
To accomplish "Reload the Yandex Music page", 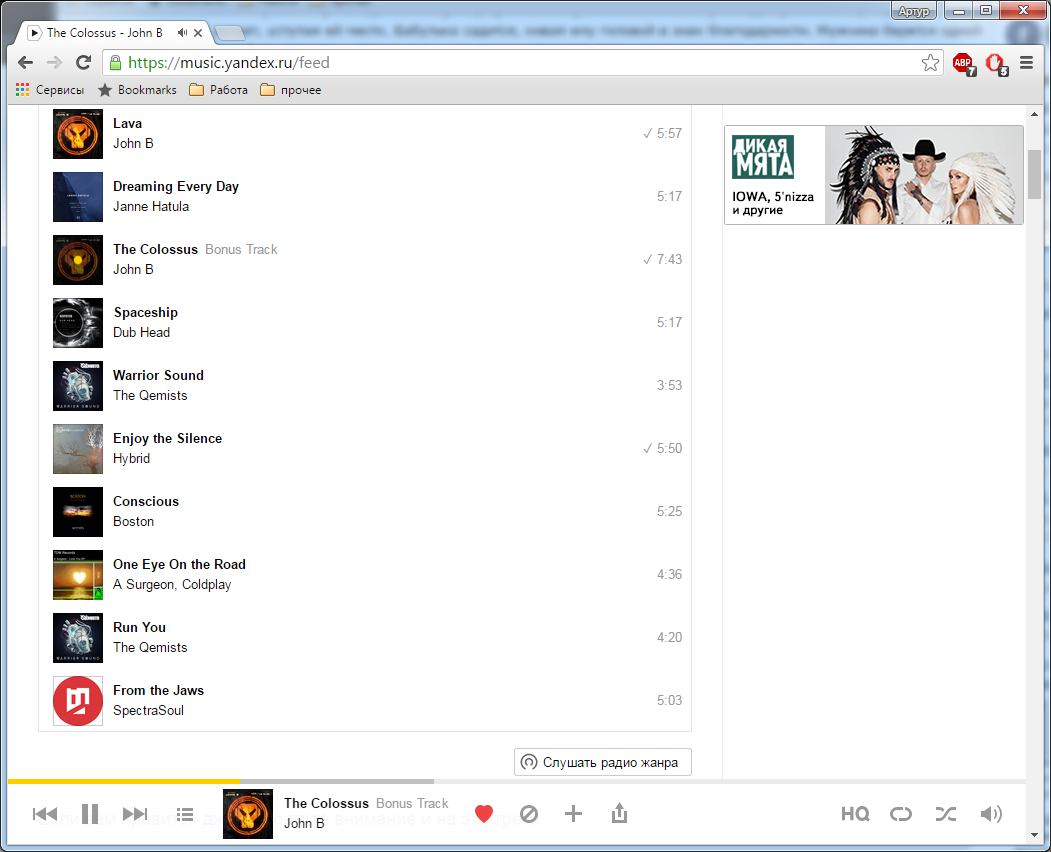I will pos(83,62).
